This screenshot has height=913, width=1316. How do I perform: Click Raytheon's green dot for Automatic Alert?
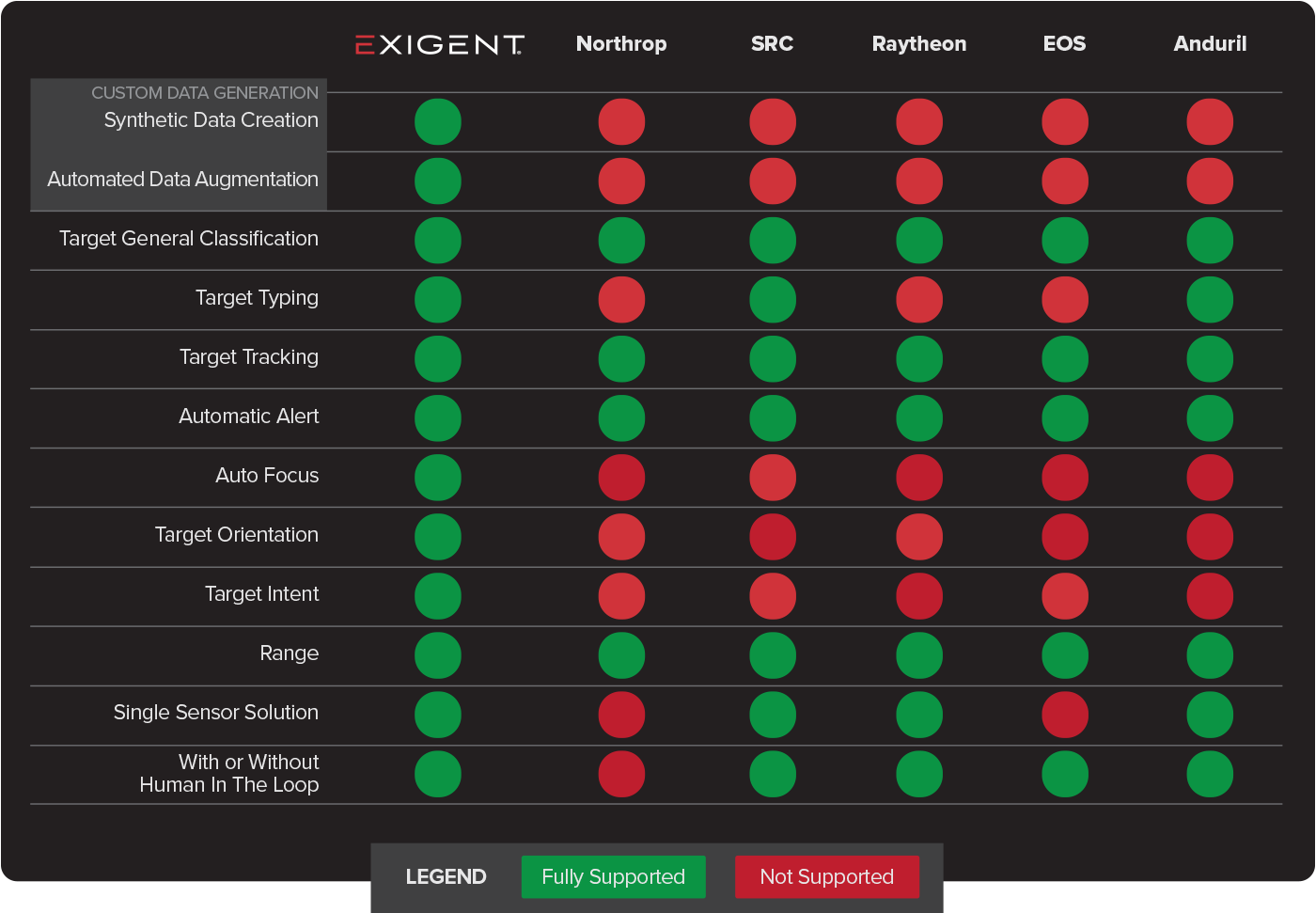pos(919,418)
